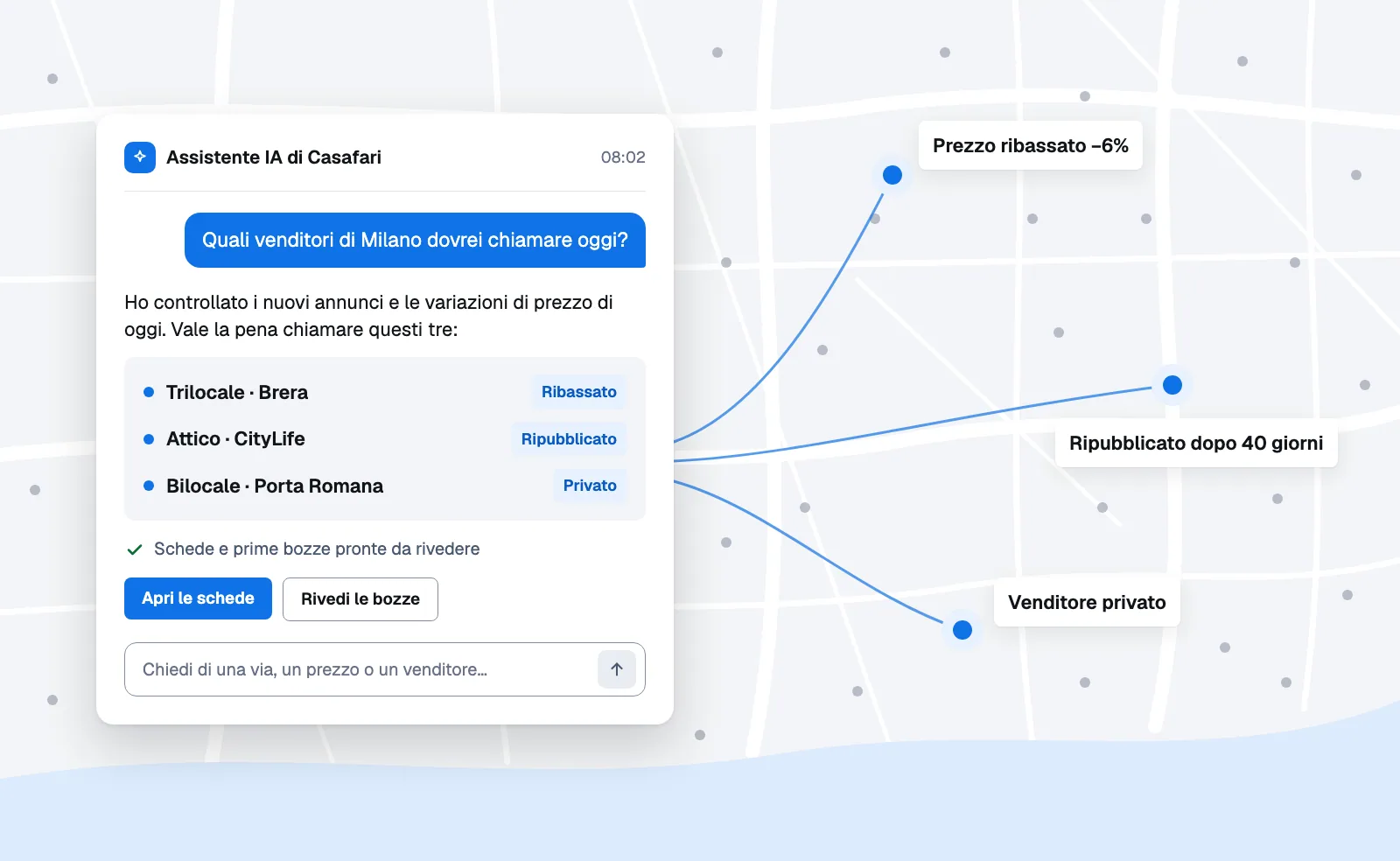Click the blue bullet for Bilocale · Porta Romana
Image resolution: width=1400 pixels, height=861 pixels.
149,486
